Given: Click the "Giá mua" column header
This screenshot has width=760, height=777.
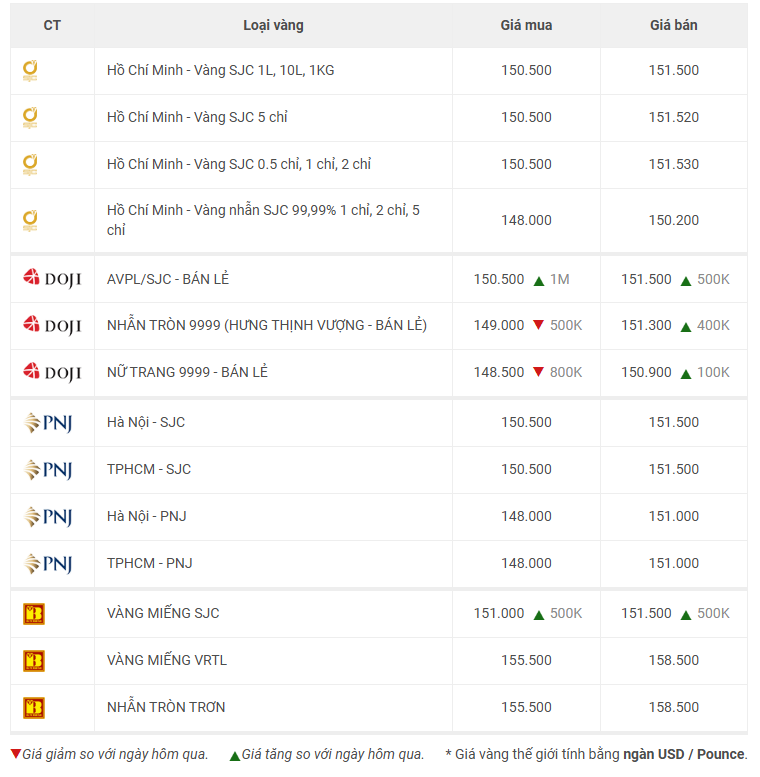Looking at the screenshot, I should (526, 25).
